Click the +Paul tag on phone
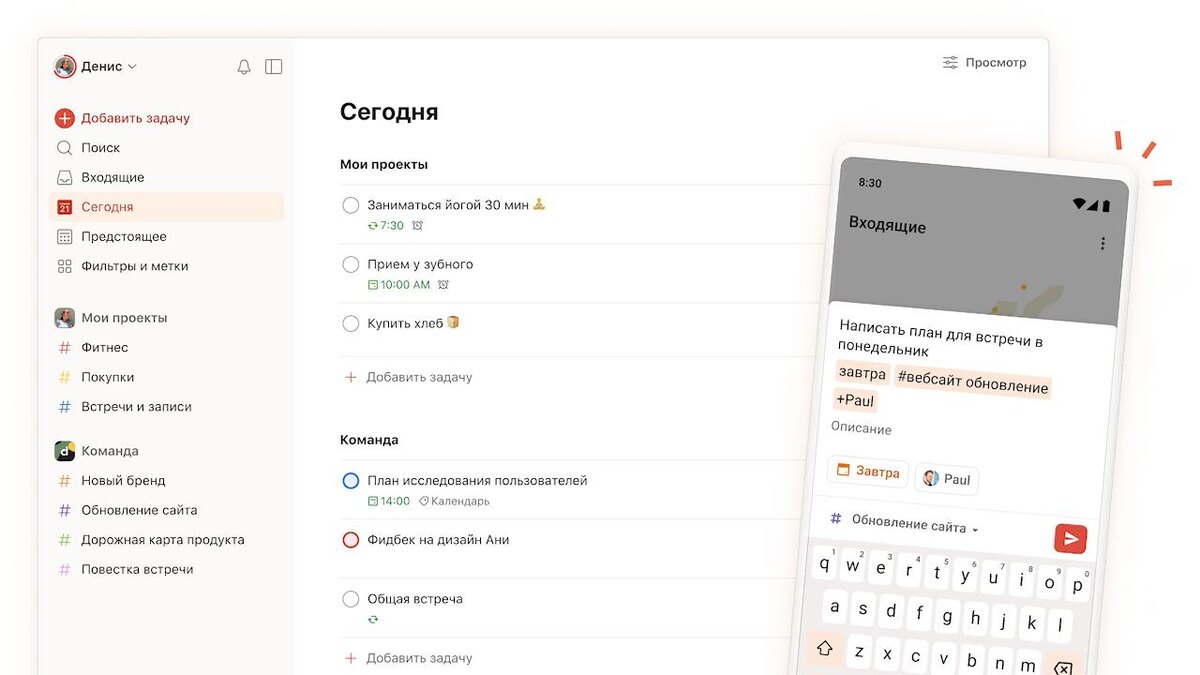1200x675 pixels. (855, 400)
